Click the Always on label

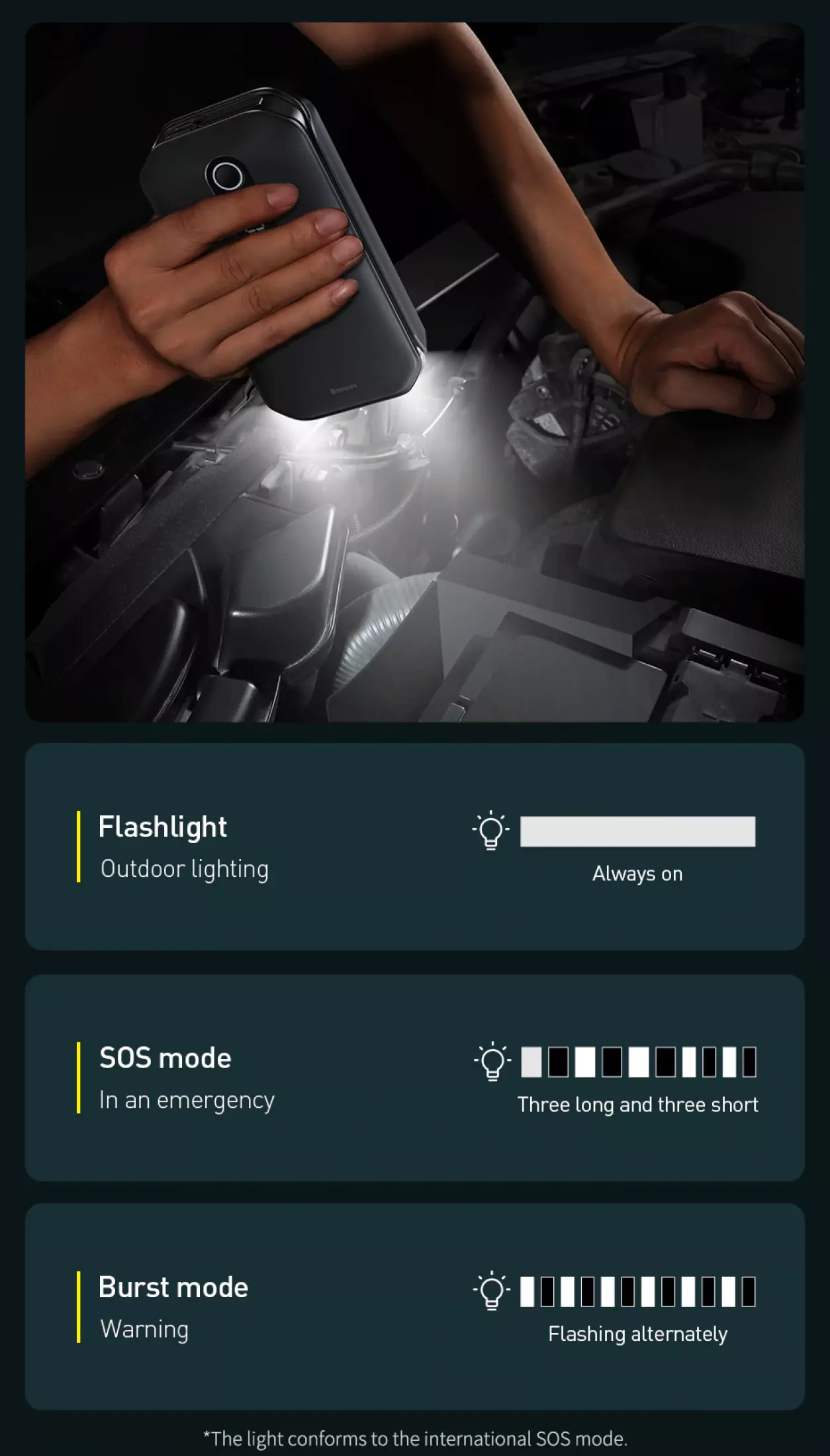pyautogui.click(x=637, y=874)
